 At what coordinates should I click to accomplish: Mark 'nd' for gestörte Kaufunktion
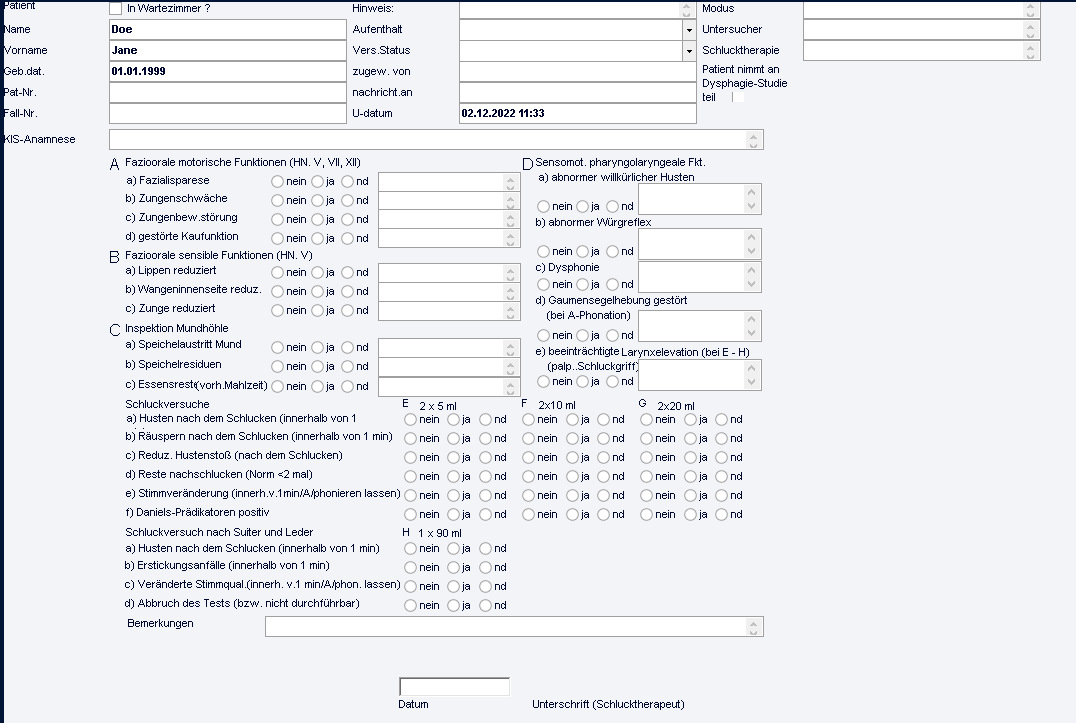(x=348, y=238)
